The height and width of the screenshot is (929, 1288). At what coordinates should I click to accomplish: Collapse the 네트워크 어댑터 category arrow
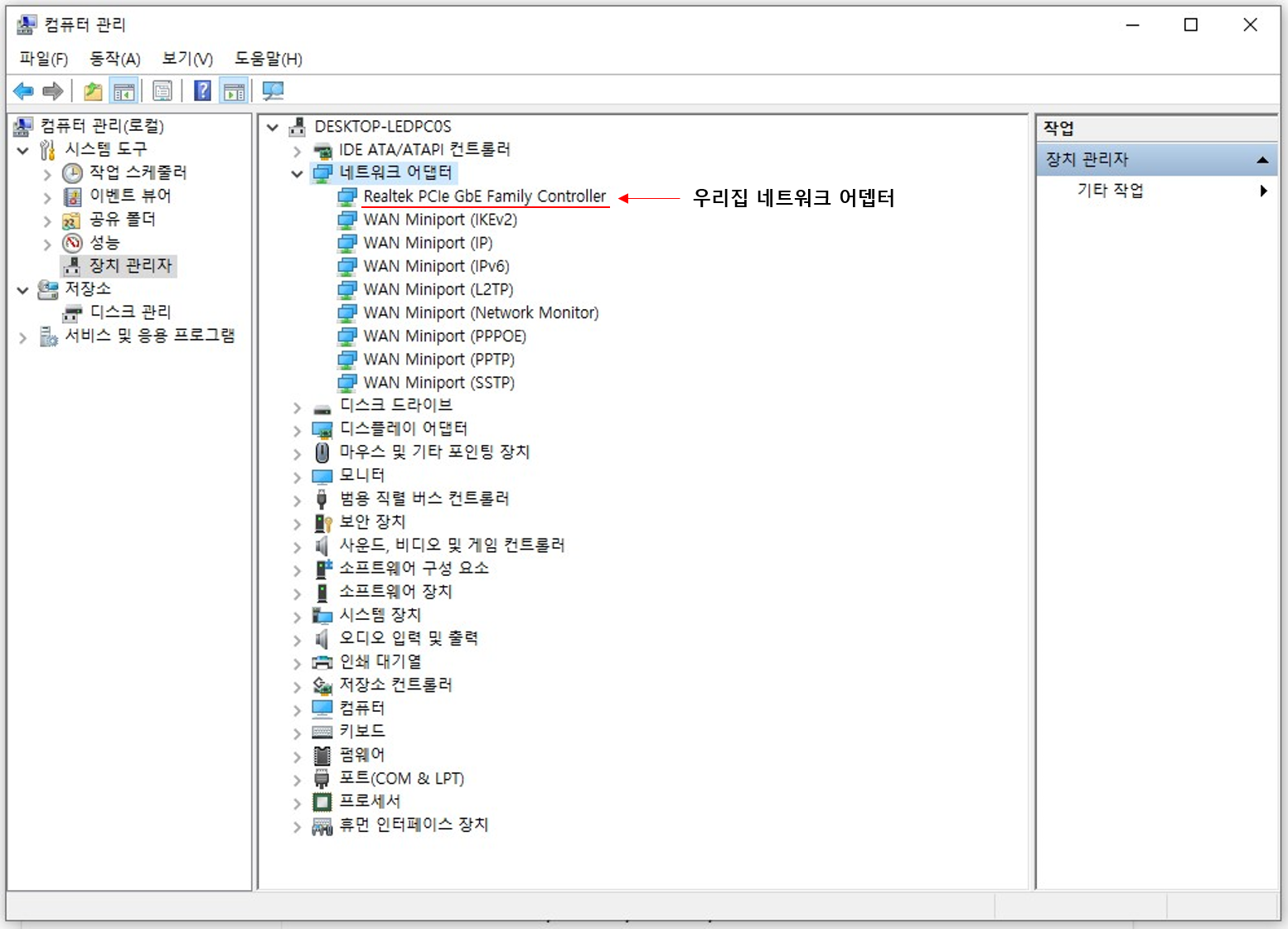[297, 173]
